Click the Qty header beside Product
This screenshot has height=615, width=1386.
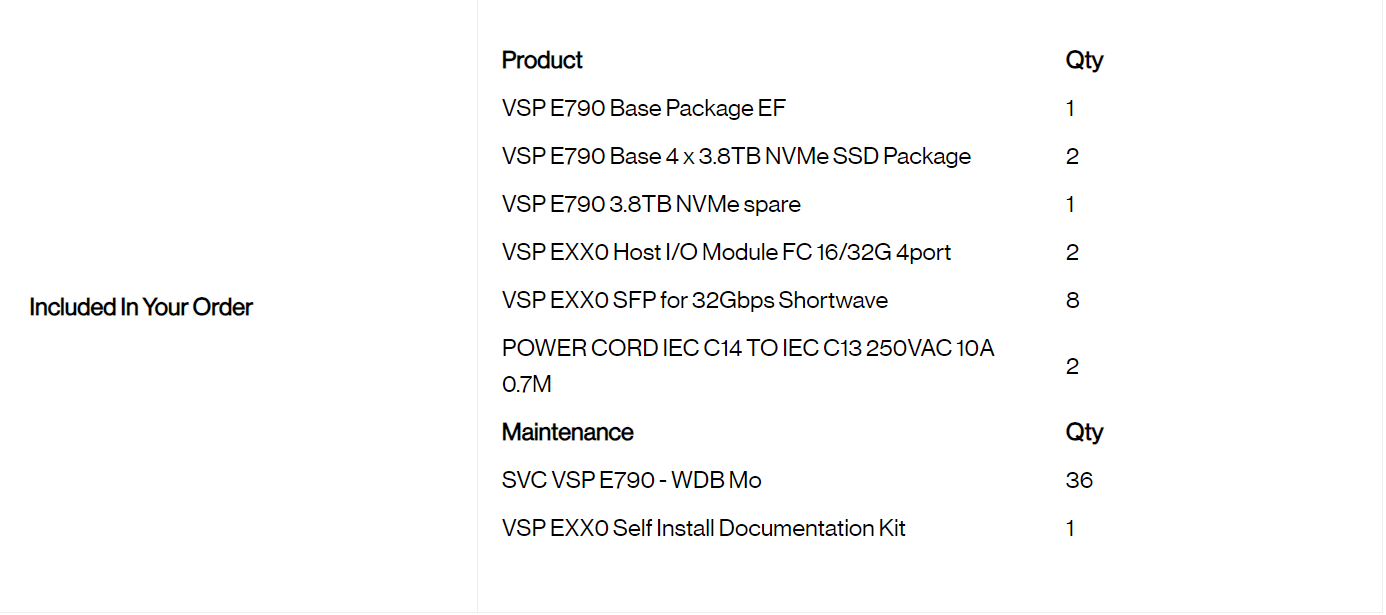1084,60
